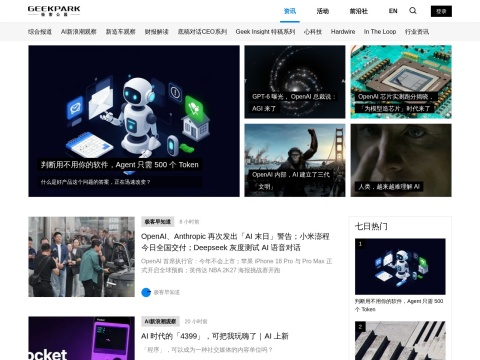Open the 活动 nav tab
This screenshot has width=480, height=360.
[x=323, y=11]
